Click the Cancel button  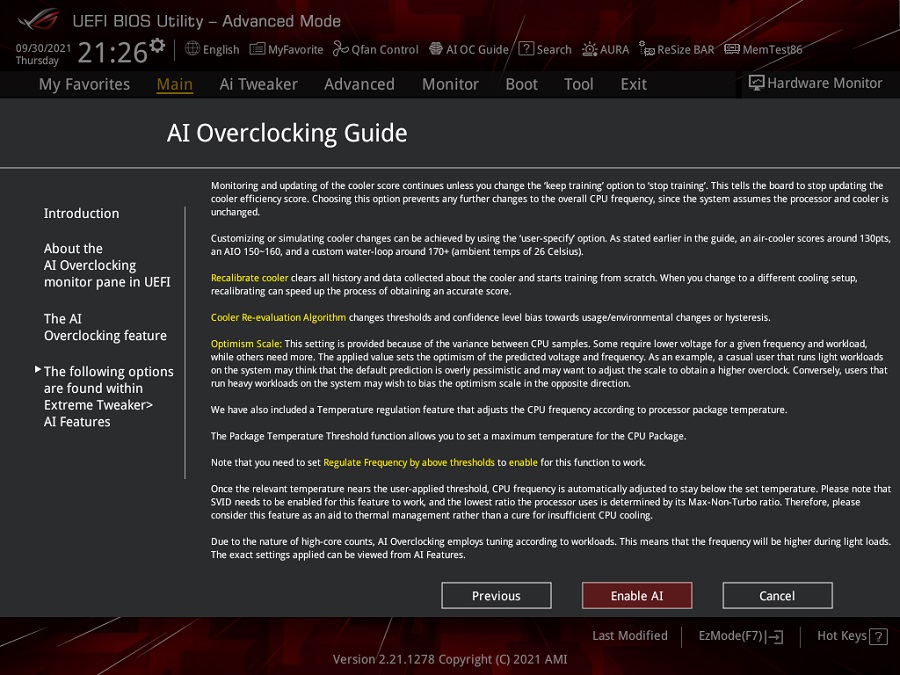[777, 596]
